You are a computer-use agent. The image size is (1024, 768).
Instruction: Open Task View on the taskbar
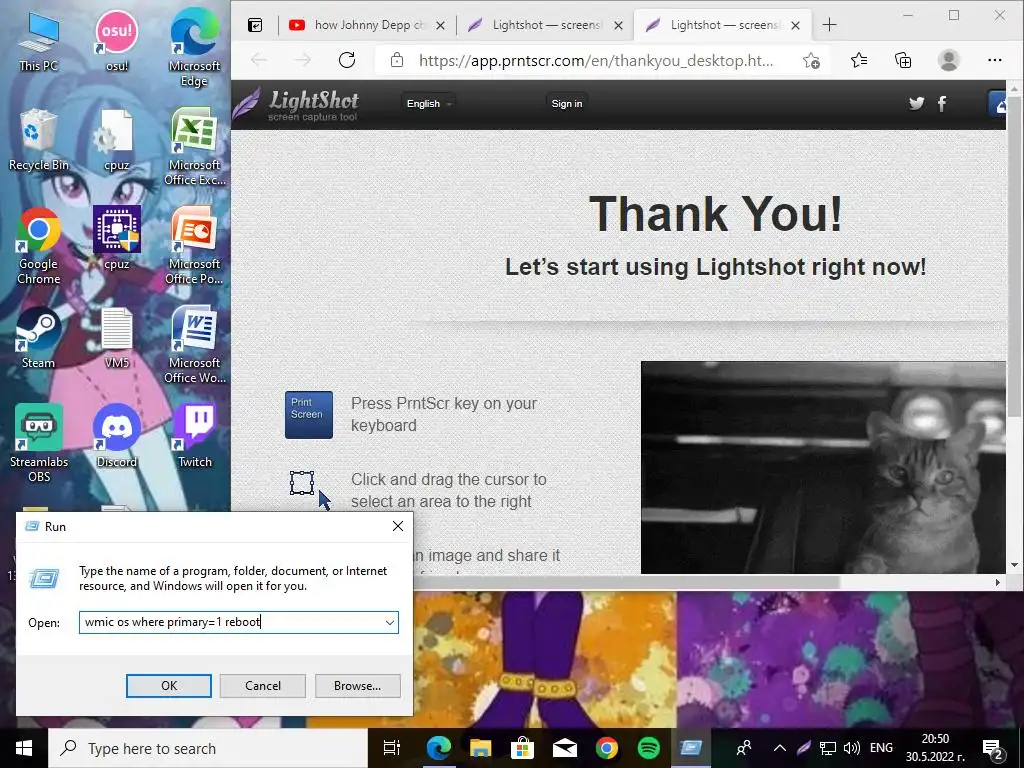(392, 748)
